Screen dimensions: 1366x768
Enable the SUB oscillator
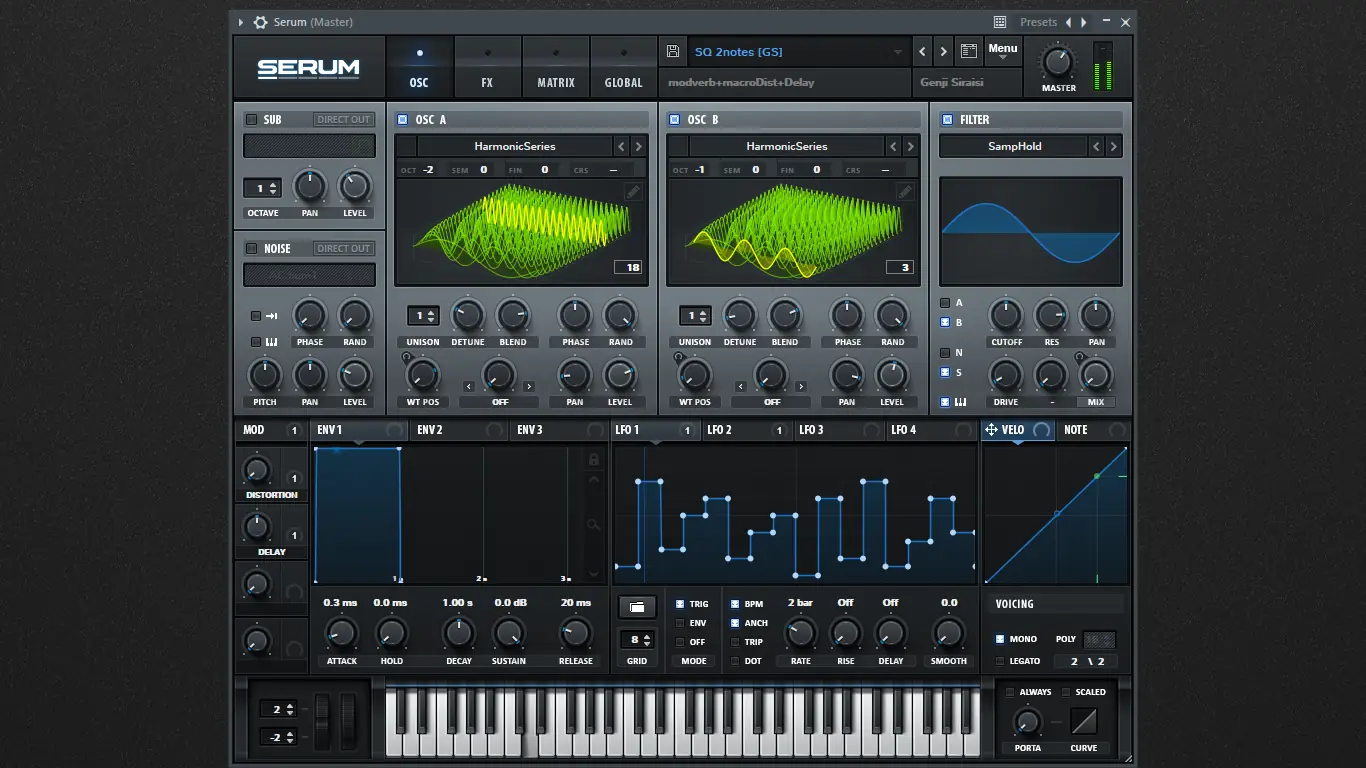(x=251, y=119)
